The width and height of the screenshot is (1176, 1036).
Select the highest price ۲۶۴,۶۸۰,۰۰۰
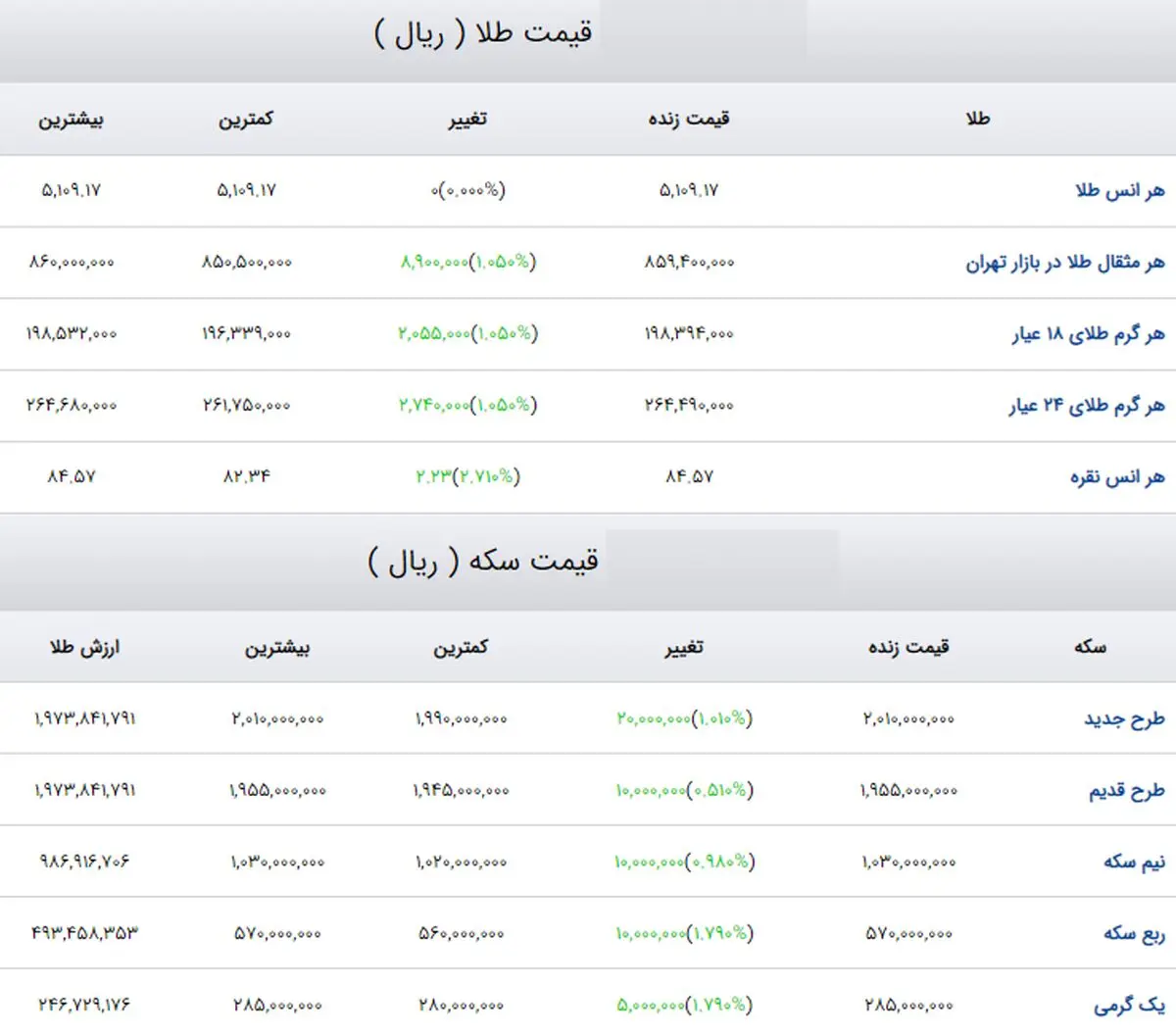(71, 405)
